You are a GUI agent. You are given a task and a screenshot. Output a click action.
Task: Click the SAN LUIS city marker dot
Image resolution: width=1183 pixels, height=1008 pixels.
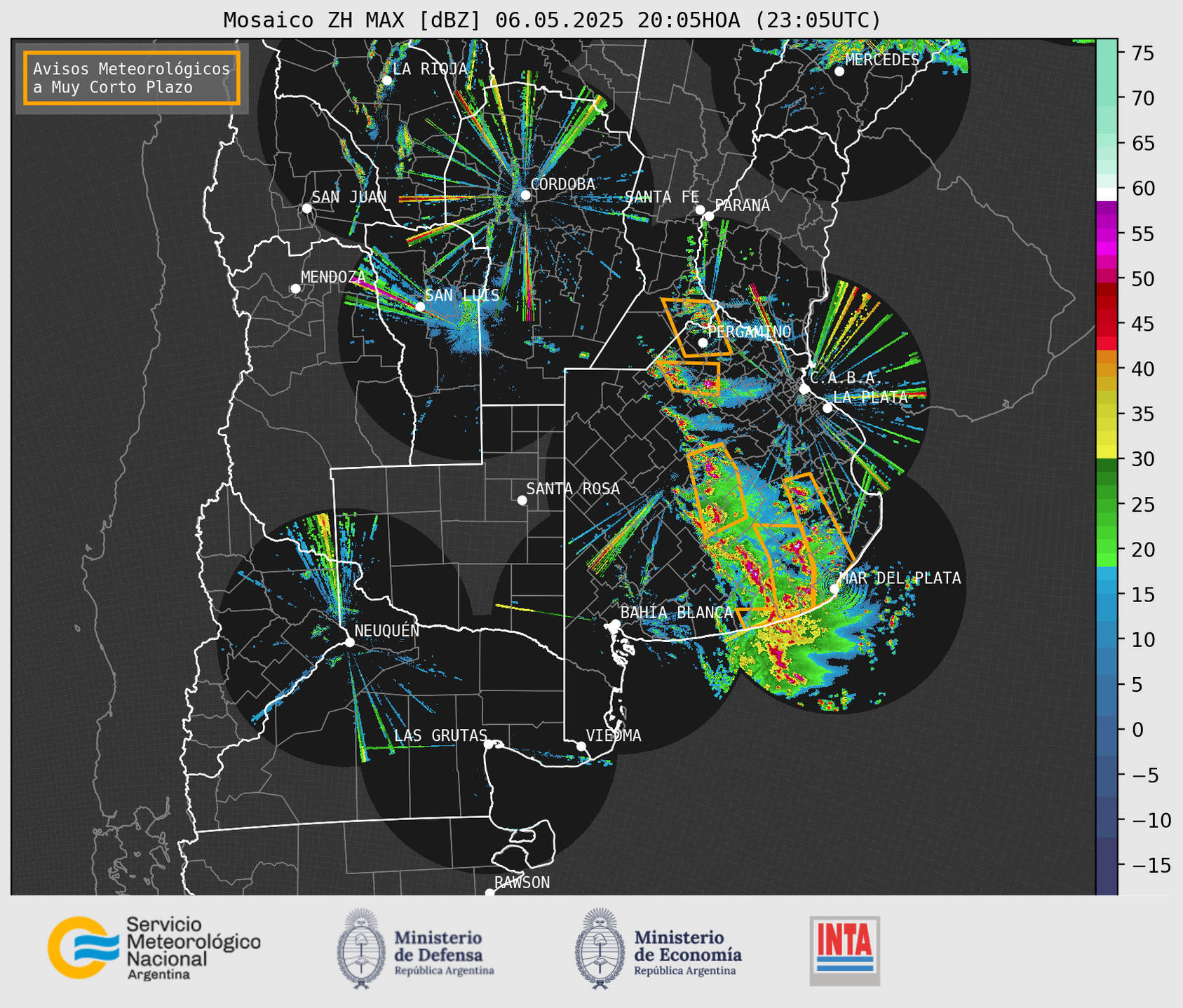(420, 307)
